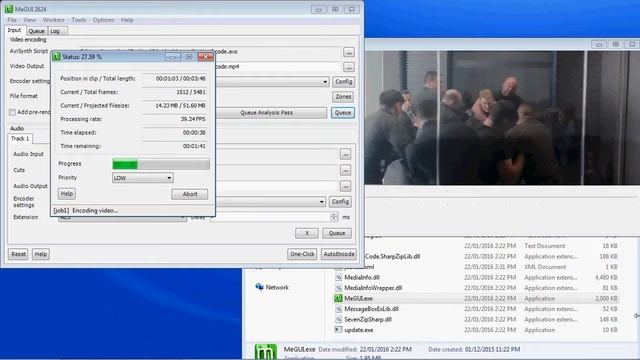The image size is (640, 360).
Task: Open the AutoEncode dialog
Action: pos(338,254)
